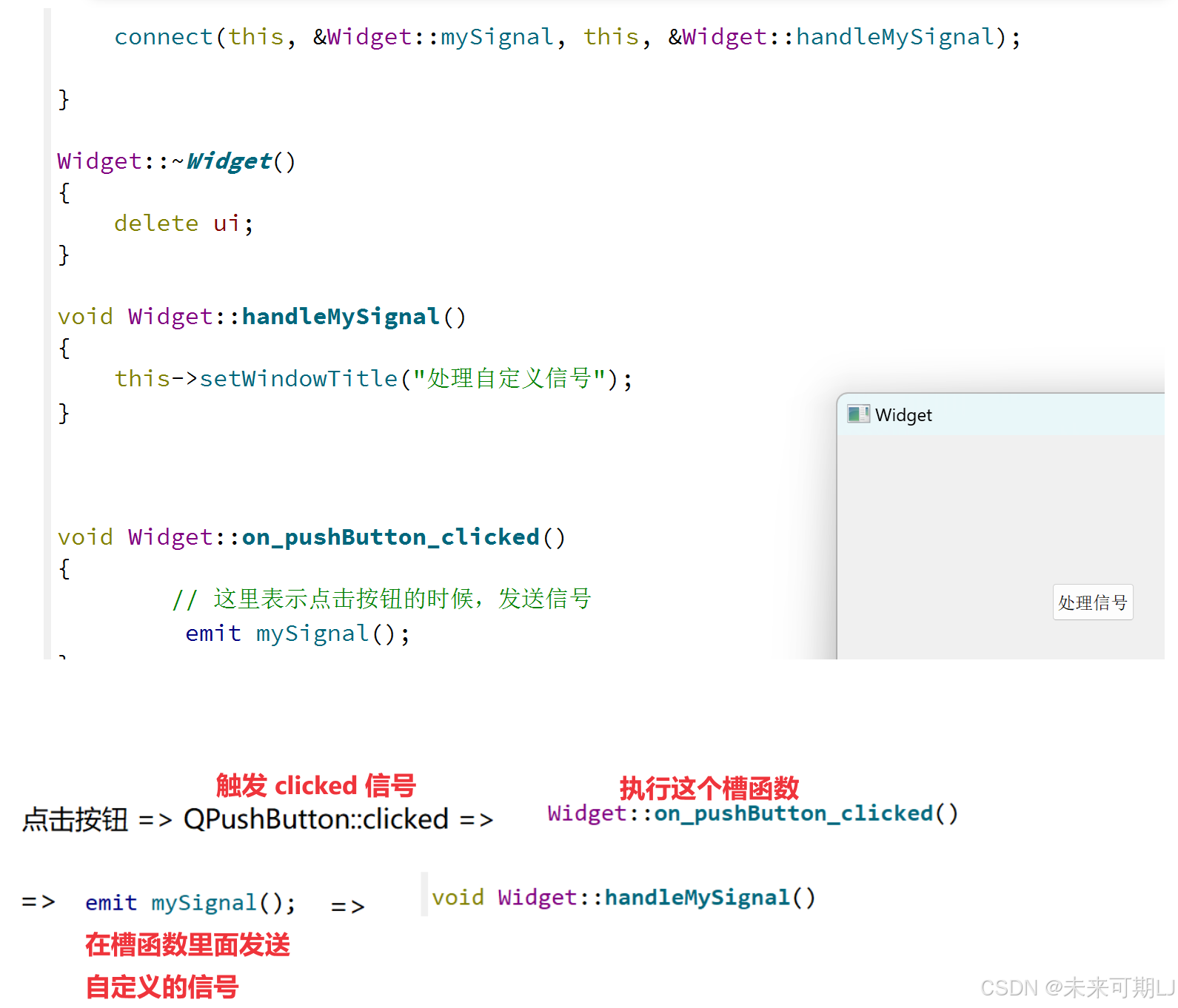
Task: Click the void Widget::on_pushButton_clicked() definition in editor
Action: coord(312,537)
